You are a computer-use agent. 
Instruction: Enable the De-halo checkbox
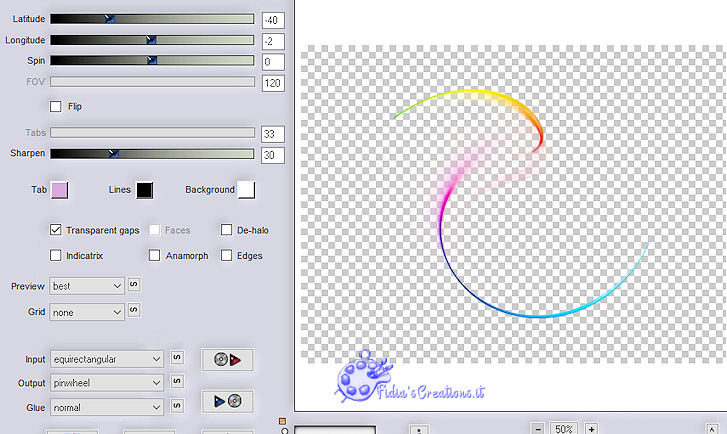point(227,230)
